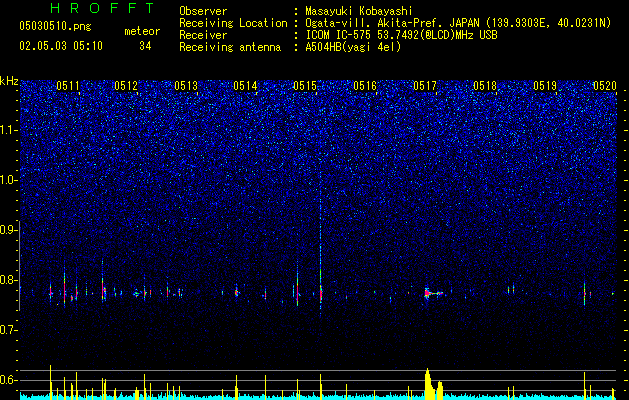Click the Observer label
This screenshot has height=400, width=629.
(203, 11)
